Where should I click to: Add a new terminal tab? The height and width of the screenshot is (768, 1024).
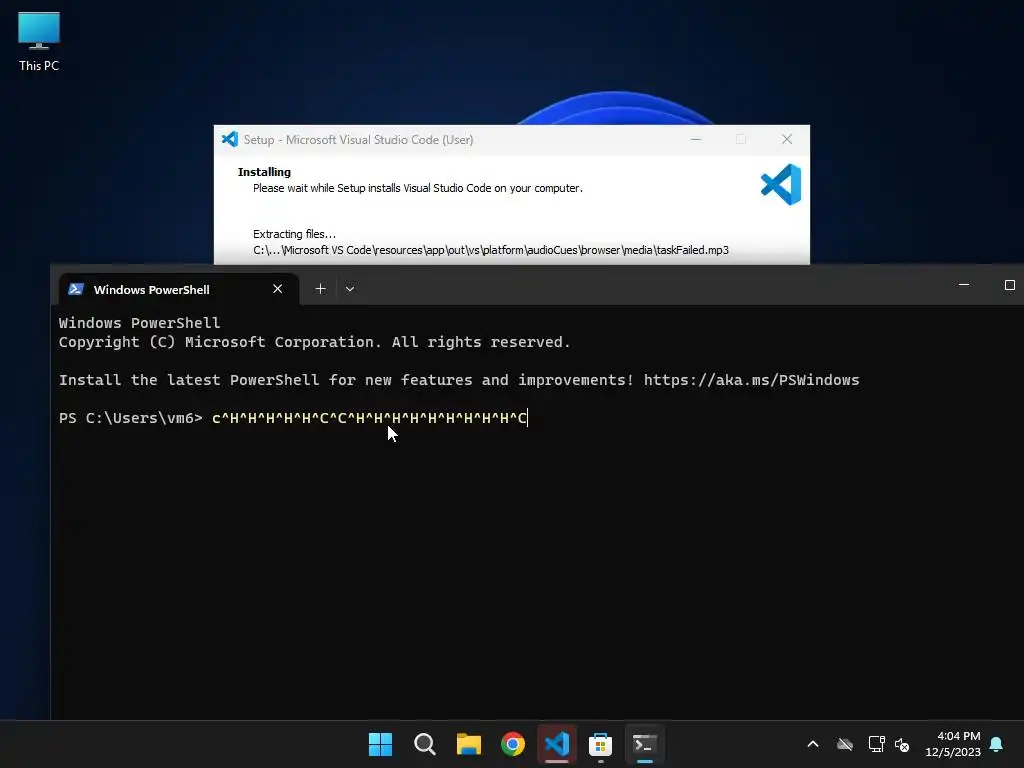tap(320, 289)
